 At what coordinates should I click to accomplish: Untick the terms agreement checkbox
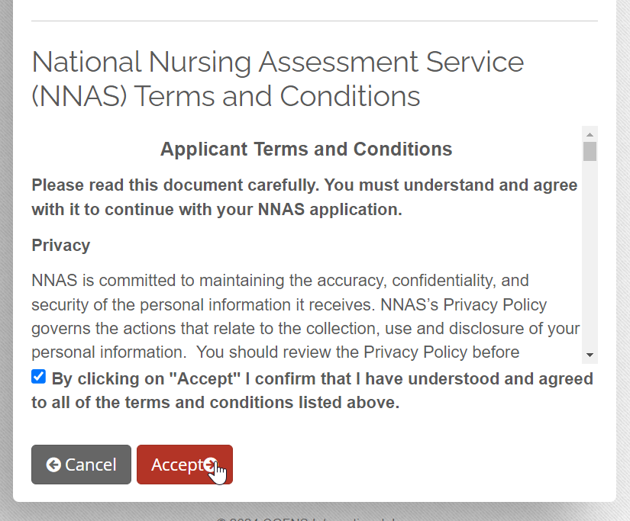tap(39, 377)
